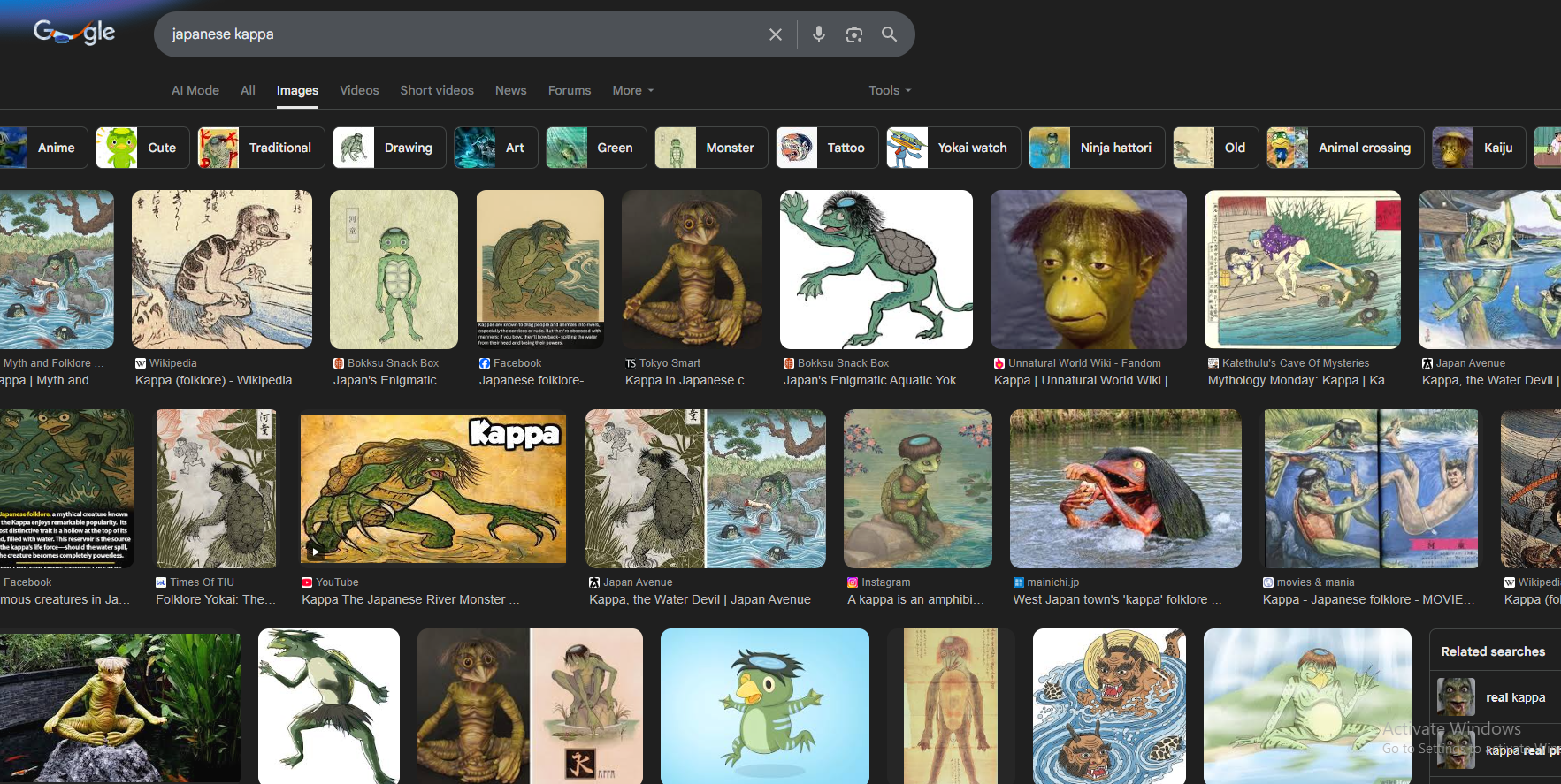The image size is (1561, 784).
Task: Open the YouTube Kappa video thumbnail
Action: tap(433, 489)
